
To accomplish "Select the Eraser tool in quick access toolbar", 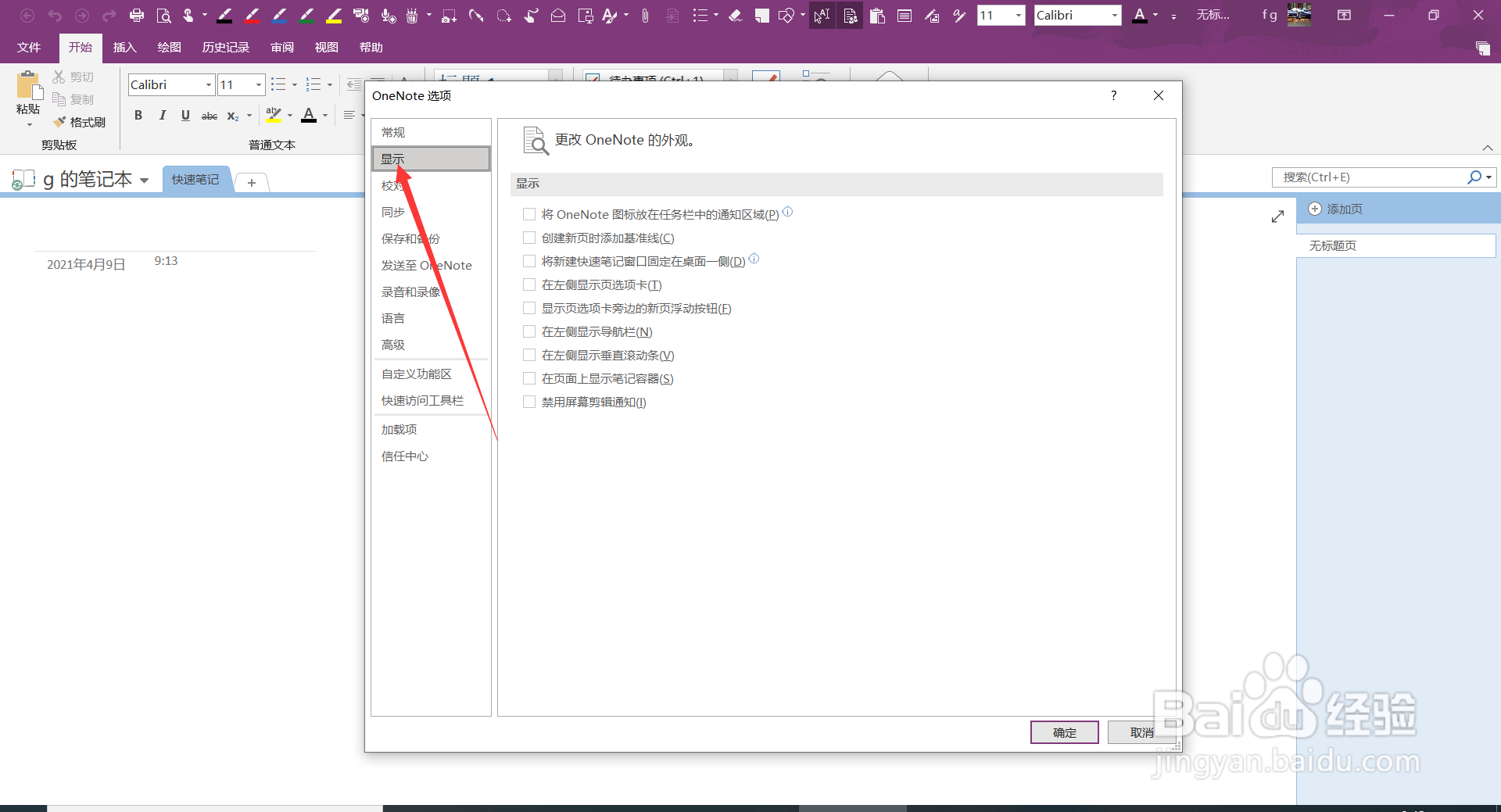I will (x=735, y=15).
